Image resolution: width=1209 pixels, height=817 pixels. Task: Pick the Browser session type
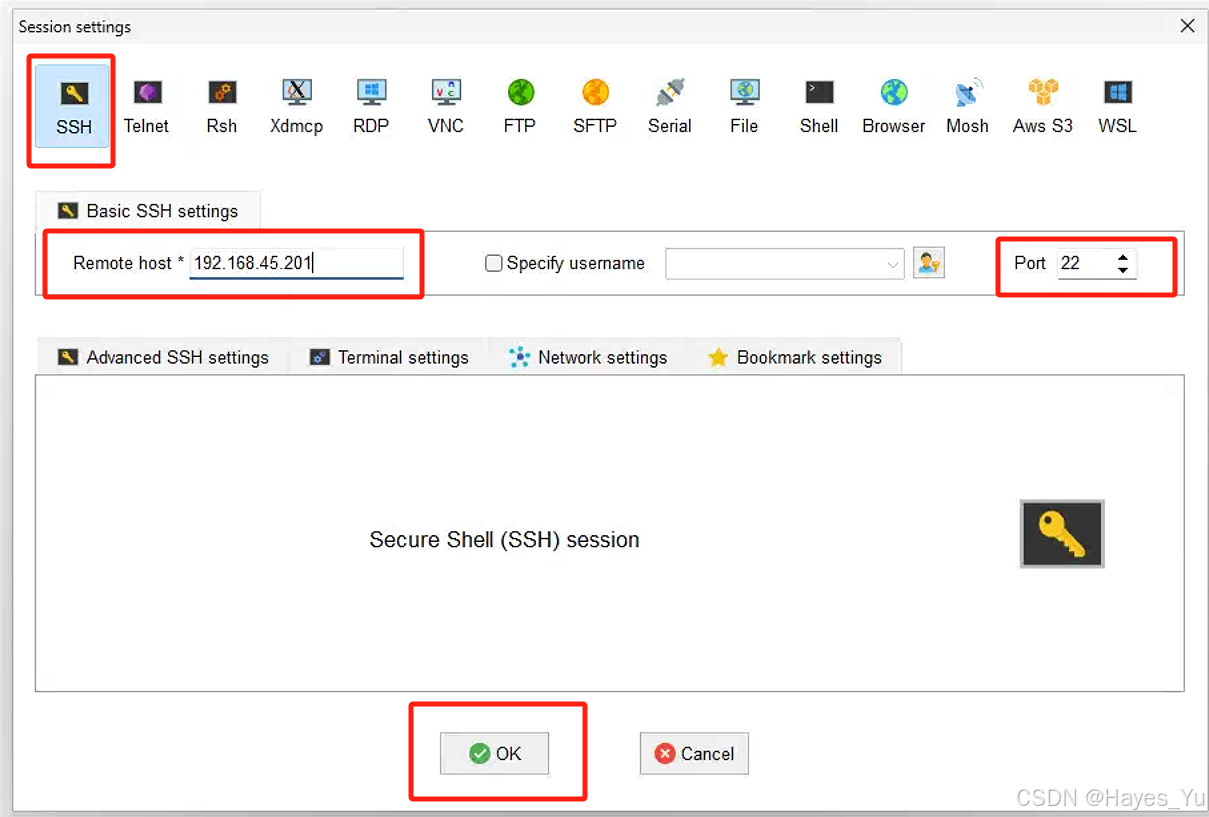point(894,107)
